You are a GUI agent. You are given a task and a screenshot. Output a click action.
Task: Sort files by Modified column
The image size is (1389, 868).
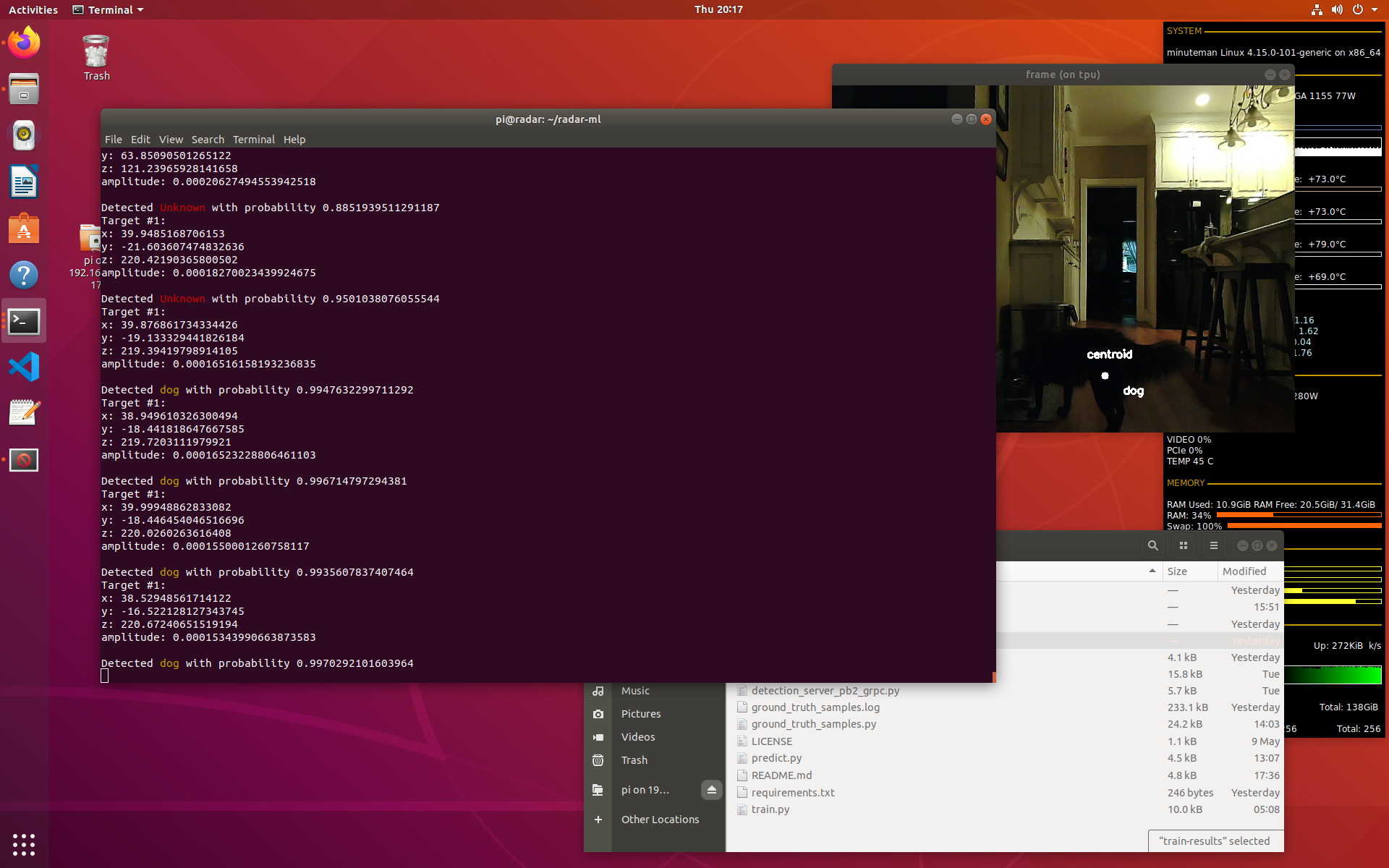tap(1244, 571)
